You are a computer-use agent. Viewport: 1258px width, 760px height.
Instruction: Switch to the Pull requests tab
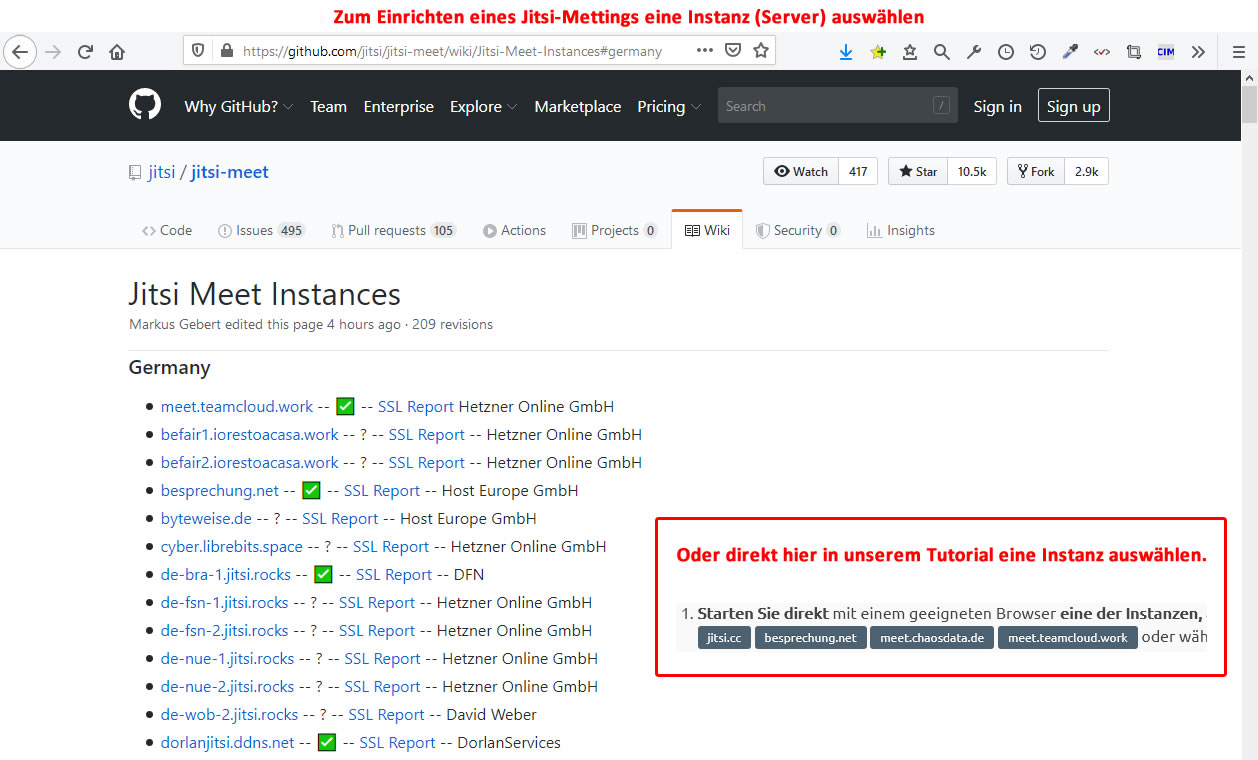(394, 230)
